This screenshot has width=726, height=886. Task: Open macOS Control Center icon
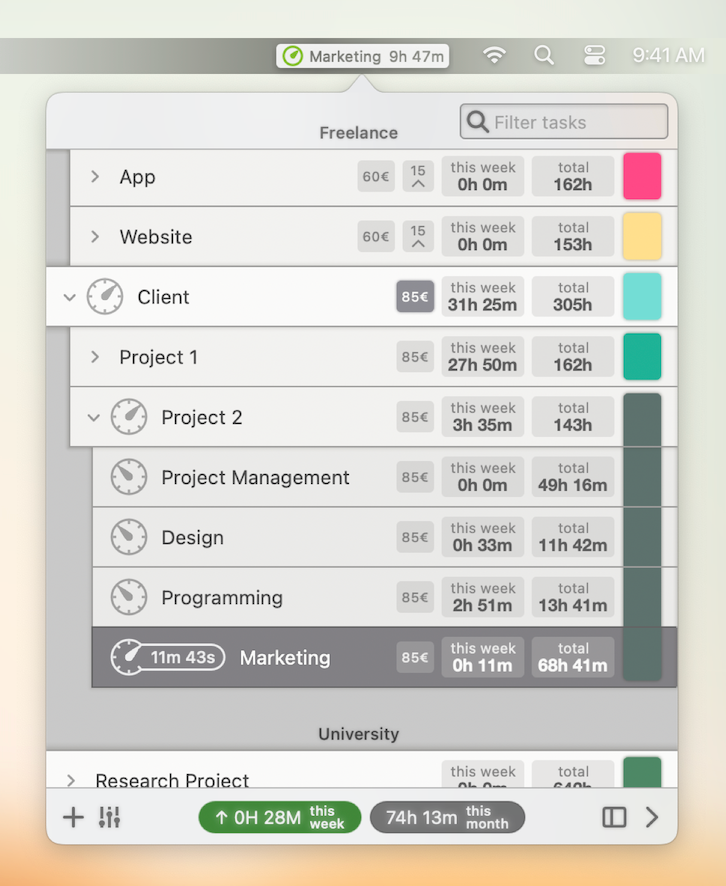[594, 56]
